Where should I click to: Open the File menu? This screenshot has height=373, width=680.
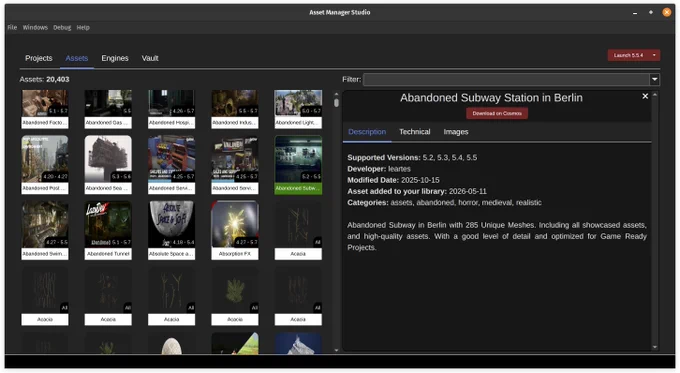point(12,27)
